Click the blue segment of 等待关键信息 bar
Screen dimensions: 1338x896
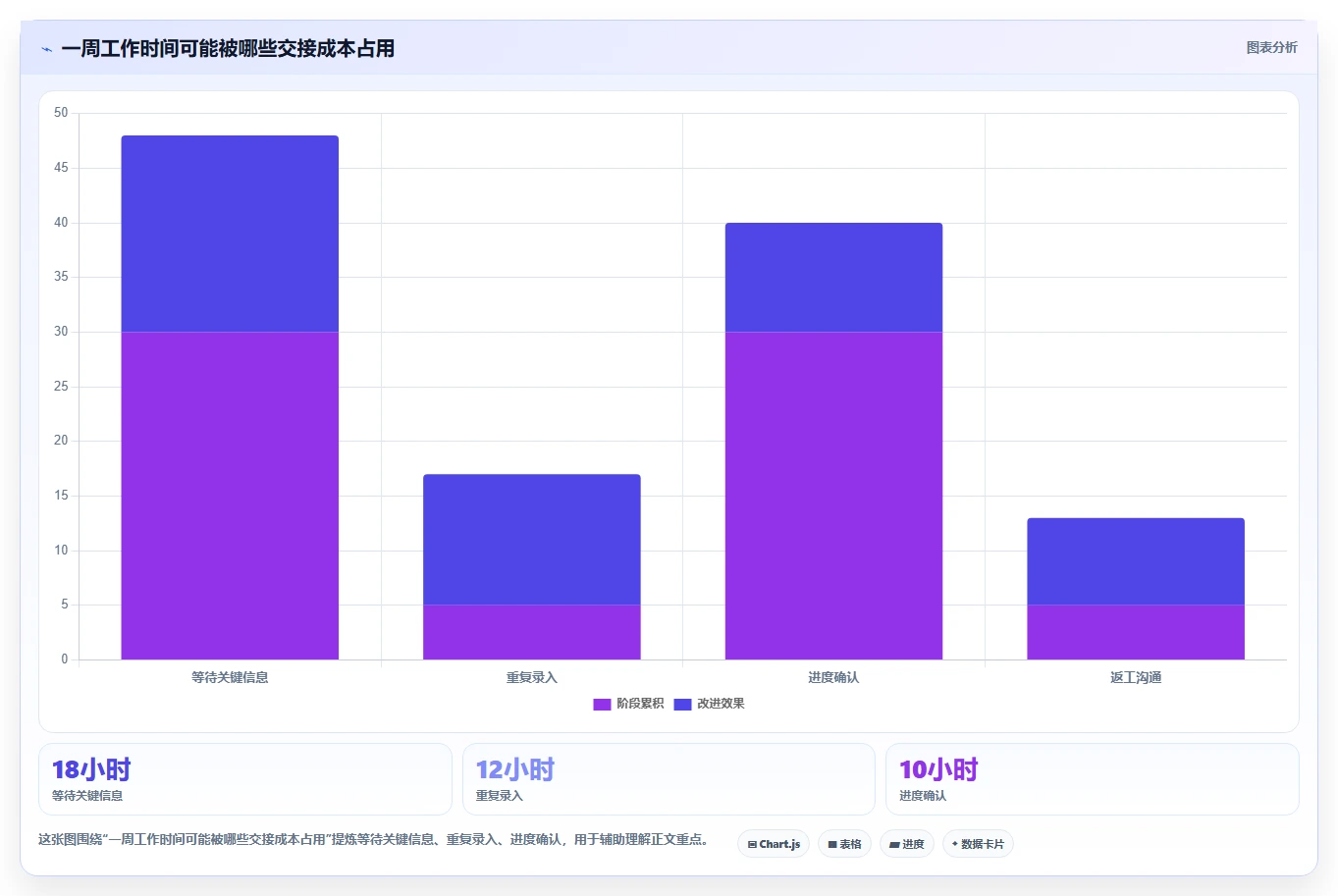(230, 234)
